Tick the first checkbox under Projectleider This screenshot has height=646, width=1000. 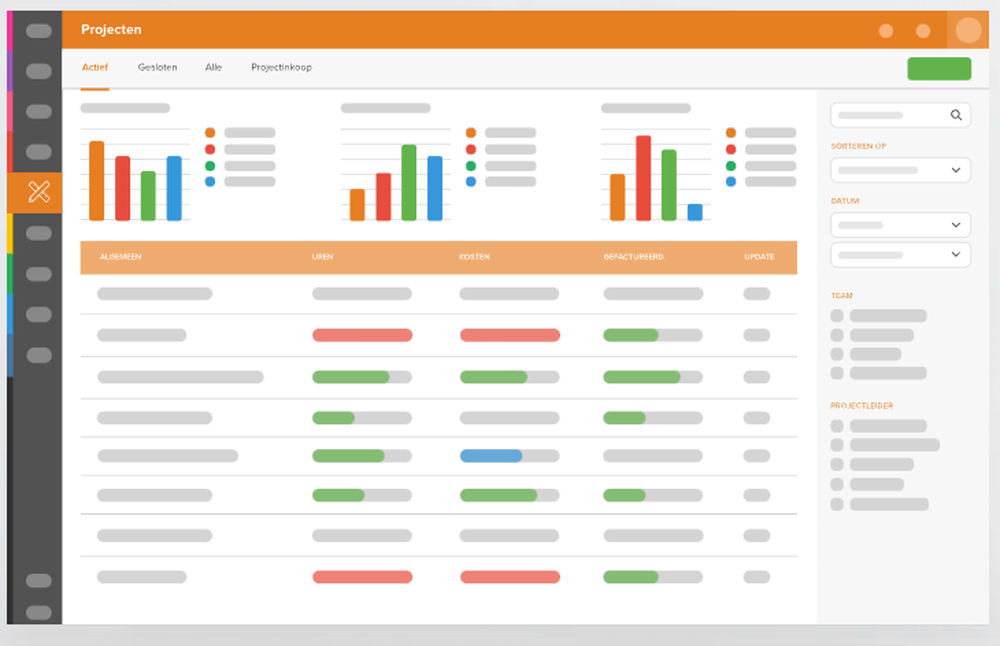tap(837, 426)
